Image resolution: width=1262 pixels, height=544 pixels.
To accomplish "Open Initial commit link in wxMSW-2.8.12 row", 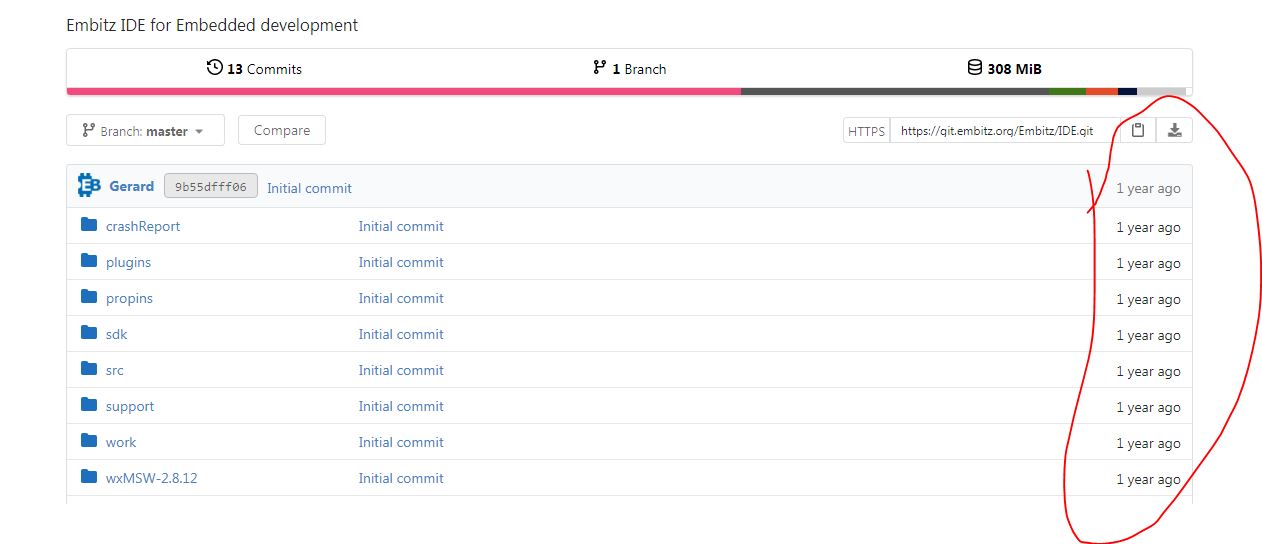I will [401, 478].
